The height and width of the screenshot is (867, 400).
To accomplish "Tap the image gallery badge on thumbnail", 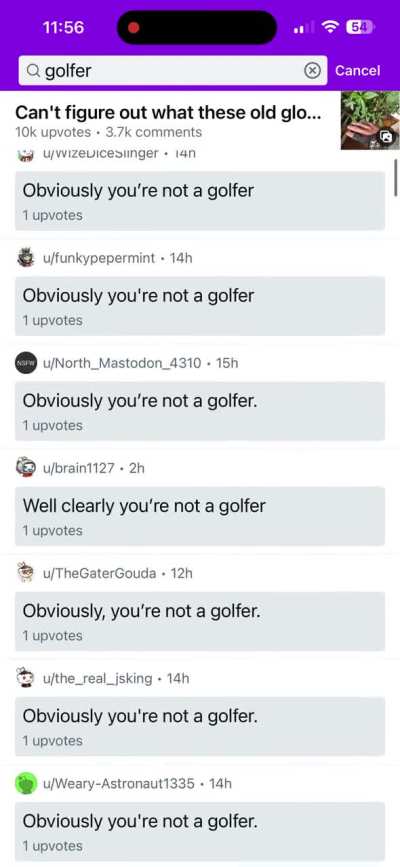I will pyautogui.click(x=388, y=137).
